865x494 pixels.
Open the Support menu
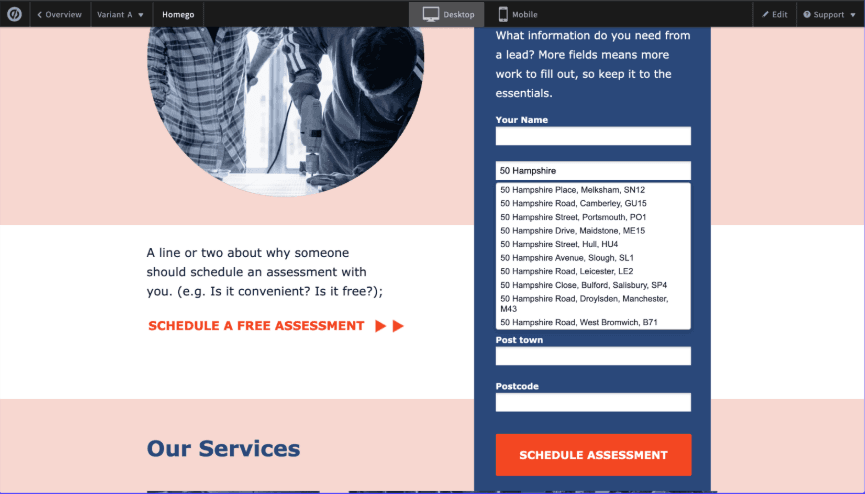[828, 15]
